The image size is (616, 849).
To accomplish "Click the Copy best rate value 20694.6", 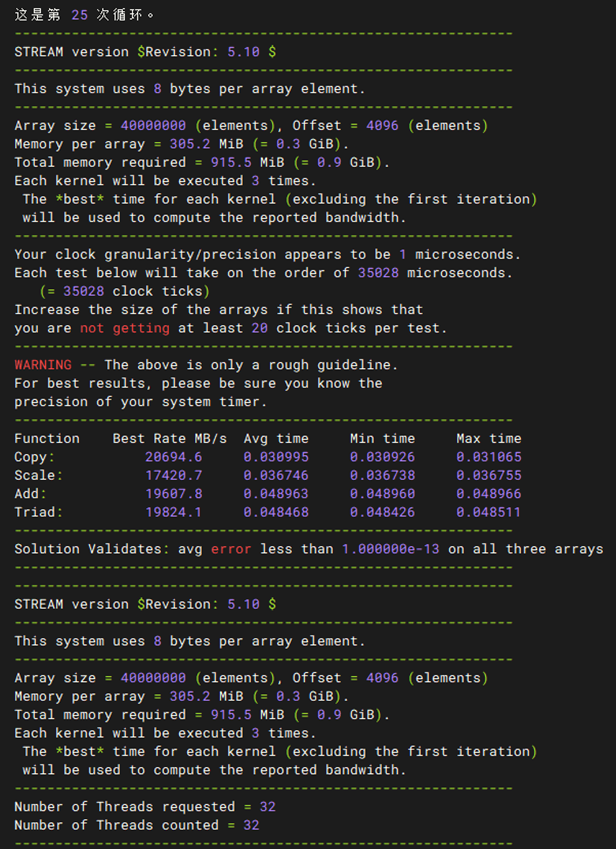I will 174,457.
